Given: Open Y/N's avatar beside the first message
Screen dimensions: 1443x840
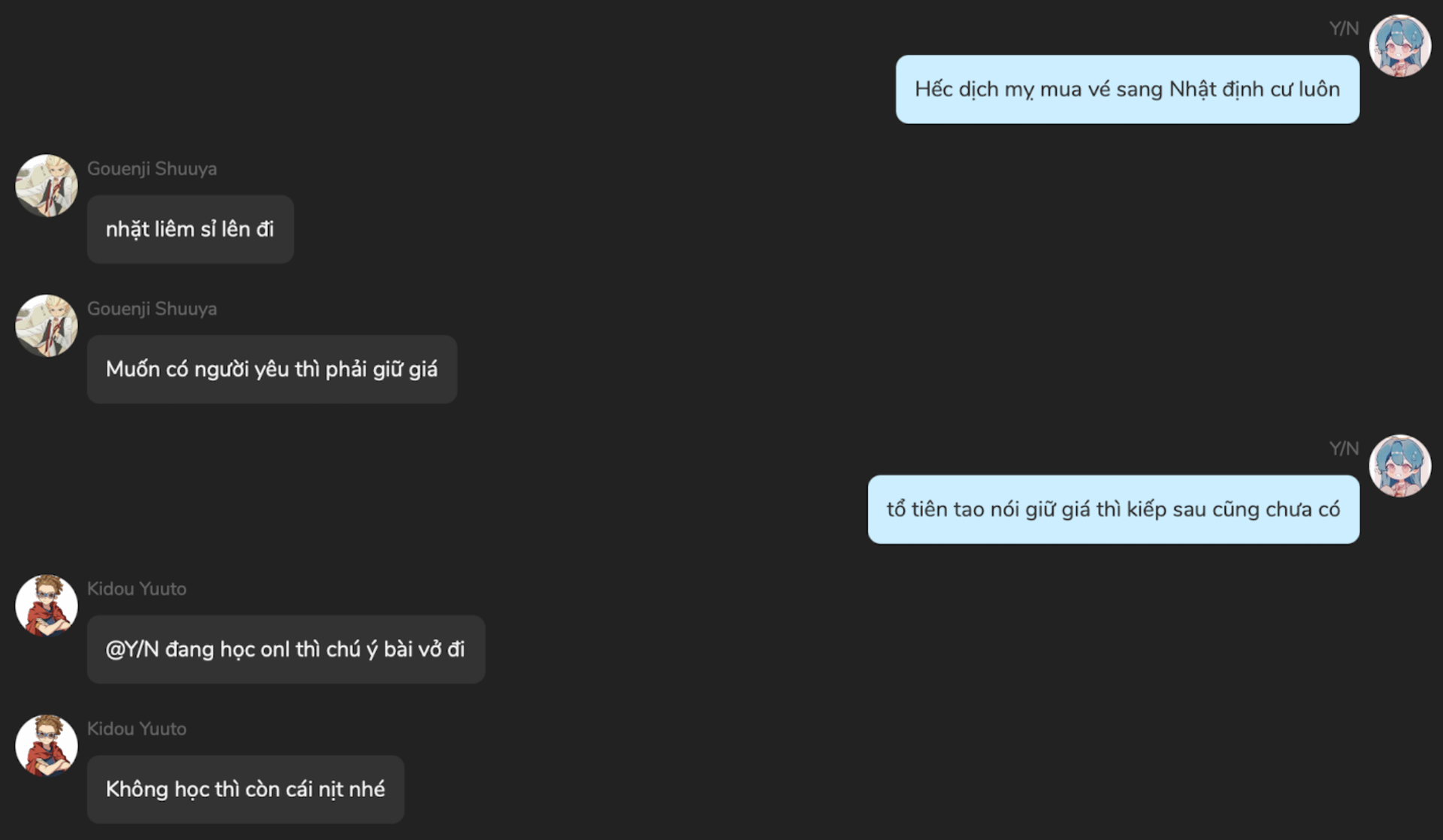Looking at the screenshot, I should tap(1399, 46).
